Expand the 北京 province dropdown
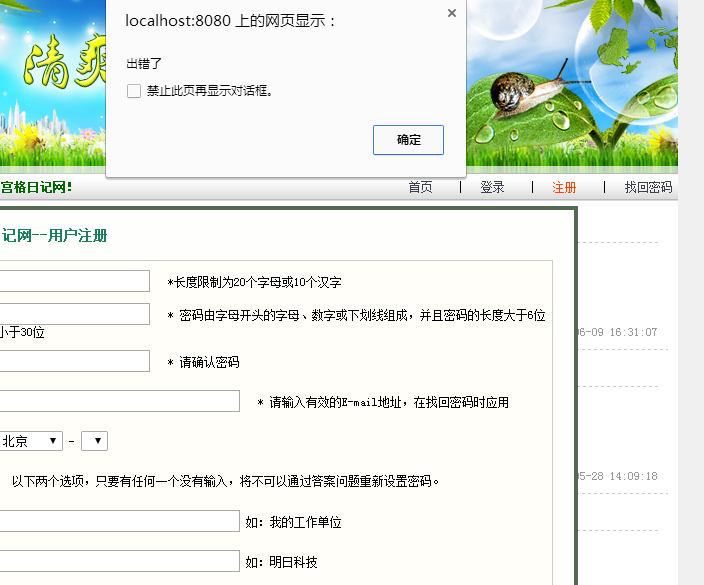The width and height of the screenshot is (704, 585). [x=31, y=441]
